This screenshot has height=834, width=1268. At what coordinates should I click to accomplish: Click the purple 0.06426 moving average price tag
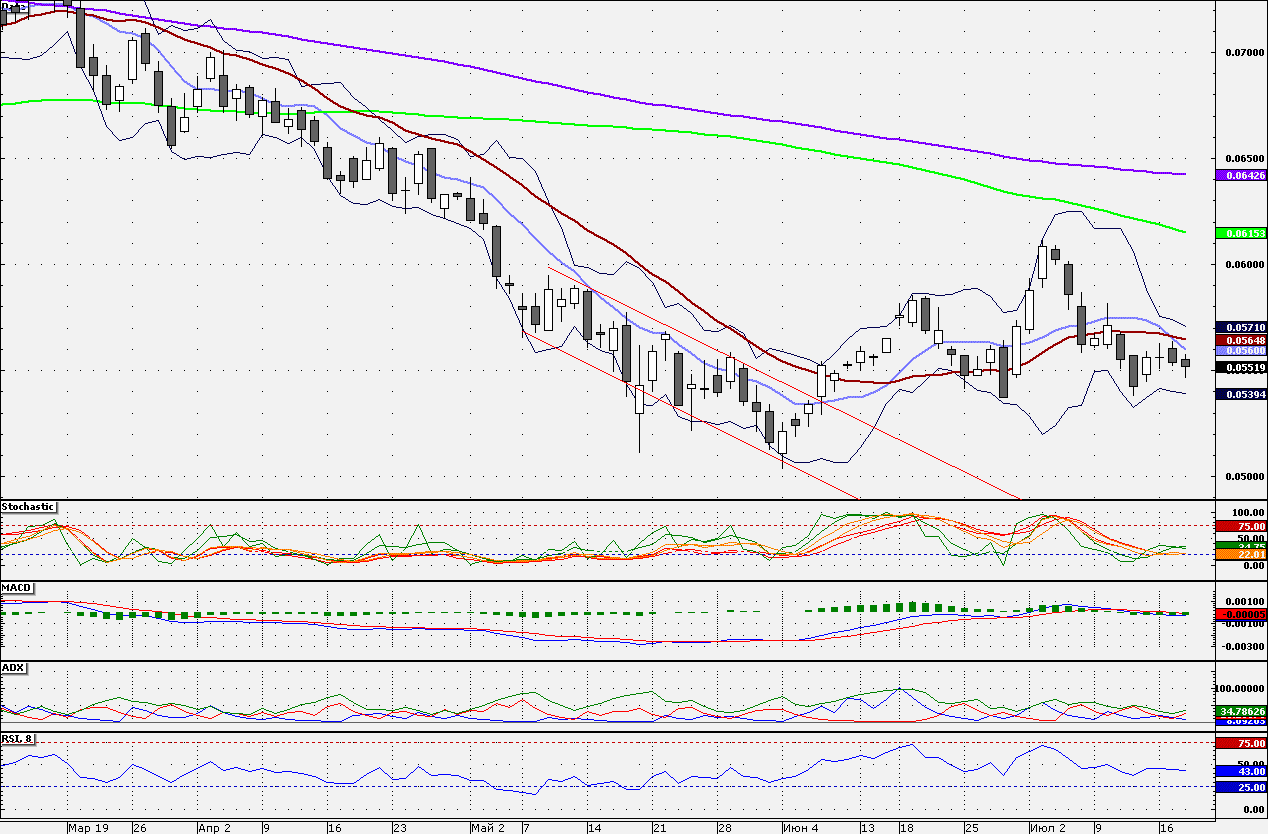pos(1240,175)
